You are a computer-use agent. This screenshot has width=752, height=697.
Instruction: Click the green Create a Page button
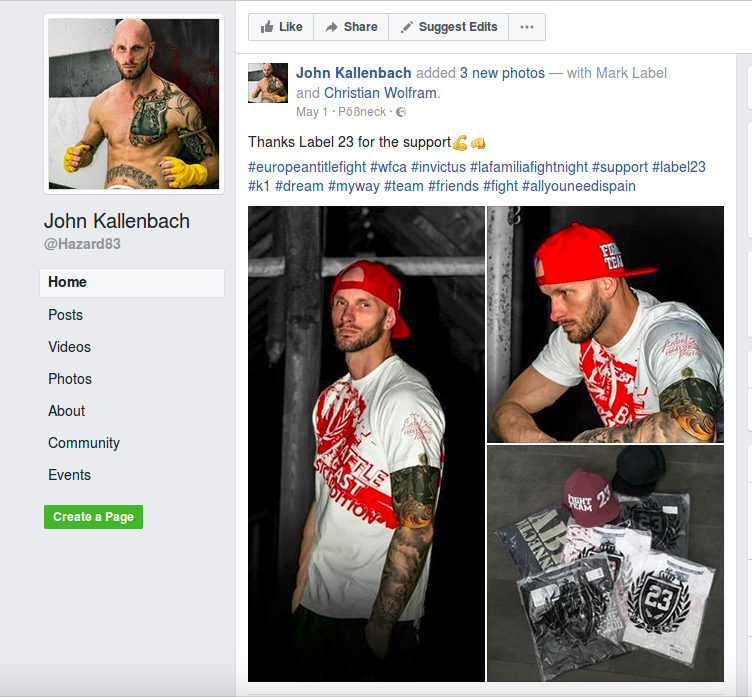pyautogui.click(x=94, y=517)
